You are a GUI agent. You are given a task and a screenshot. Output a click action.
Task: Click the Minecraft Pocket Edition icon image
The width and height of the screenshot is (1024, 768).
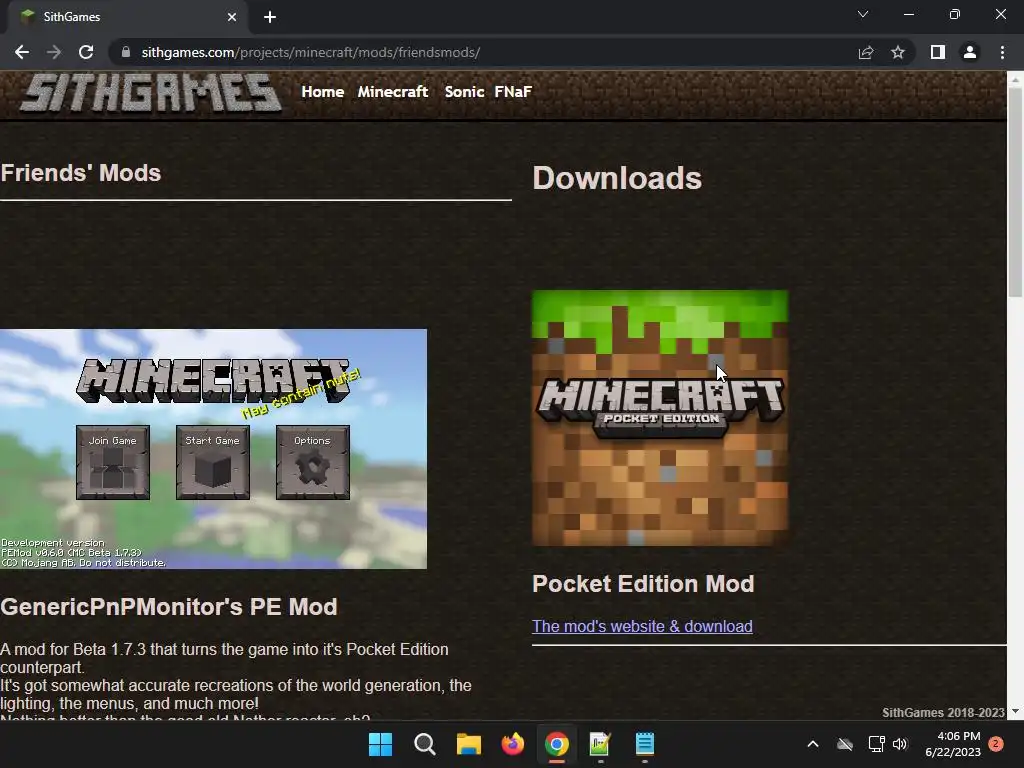(660, 418)
